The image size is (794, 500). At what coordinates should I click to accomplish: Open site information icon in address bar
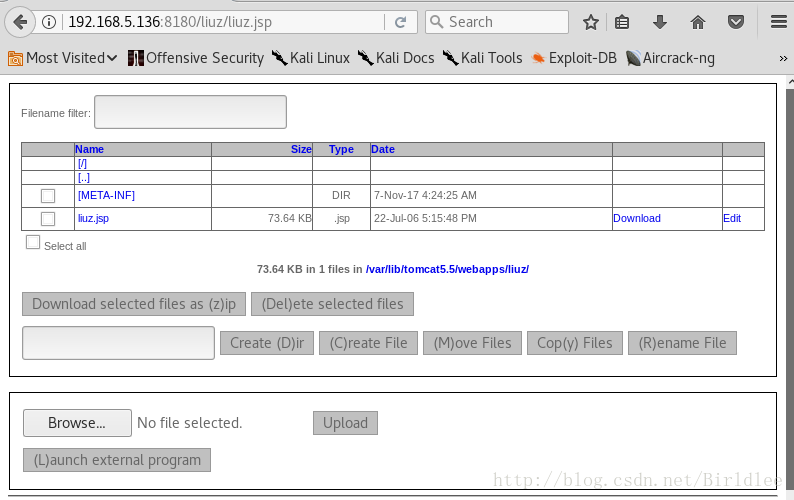(x=49, y=22)
